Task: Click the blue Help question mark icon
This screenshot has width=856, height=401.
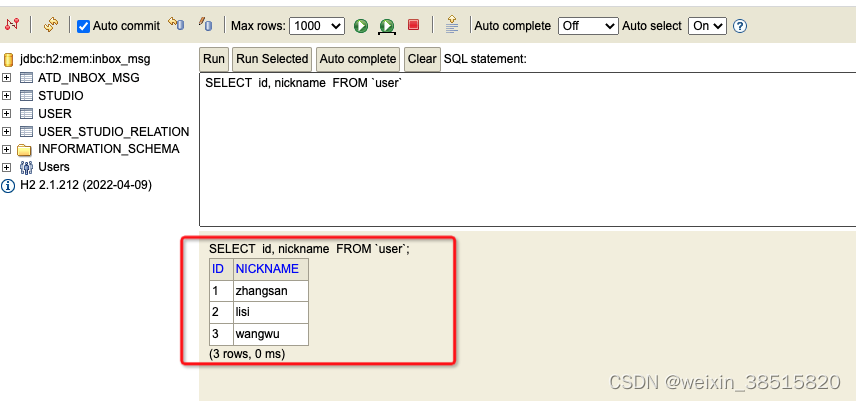Action: [740, 26]
